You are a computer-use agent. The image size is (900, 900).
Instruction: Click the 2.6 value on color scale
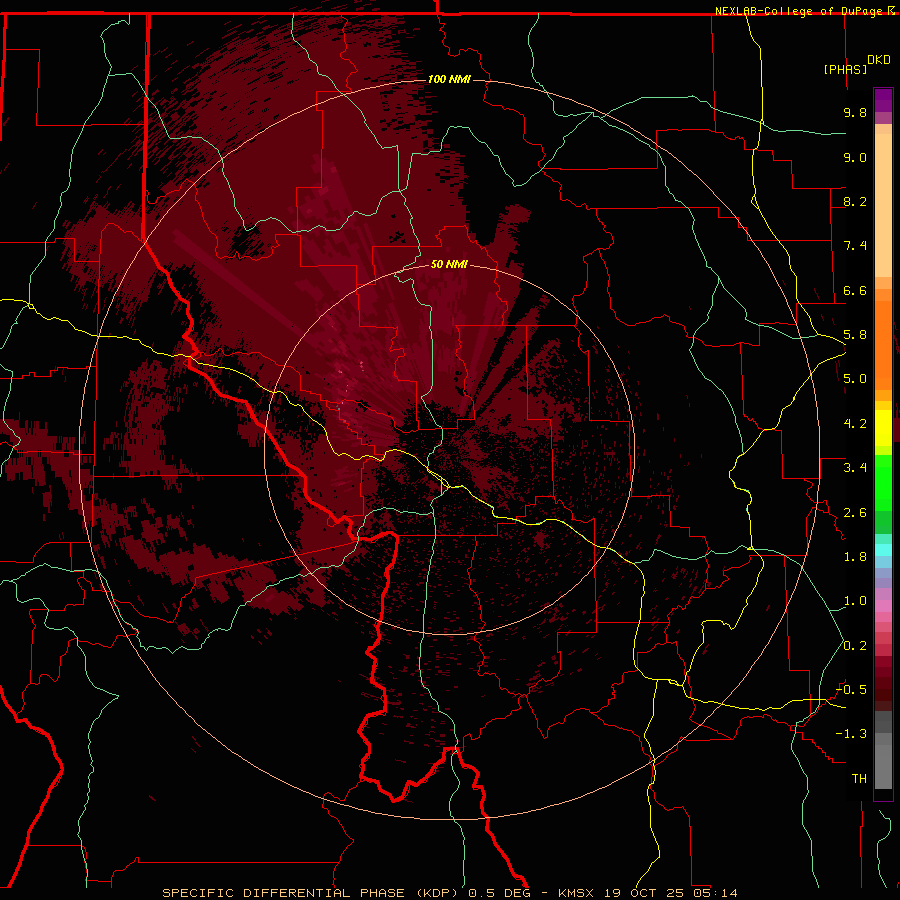point(855,513)
